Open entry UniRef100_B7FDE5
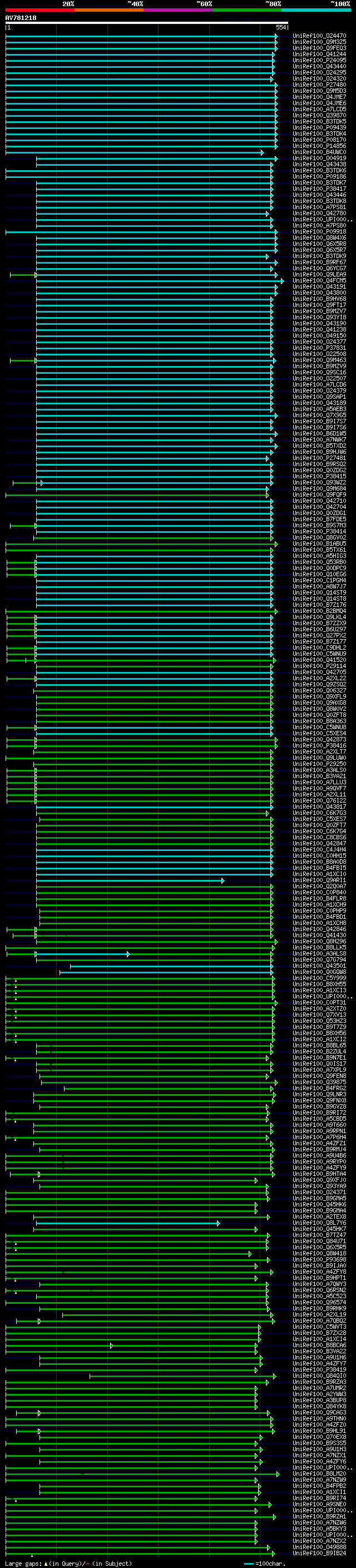The width and height of the screenshot is (356, 1568). (319, 519)
